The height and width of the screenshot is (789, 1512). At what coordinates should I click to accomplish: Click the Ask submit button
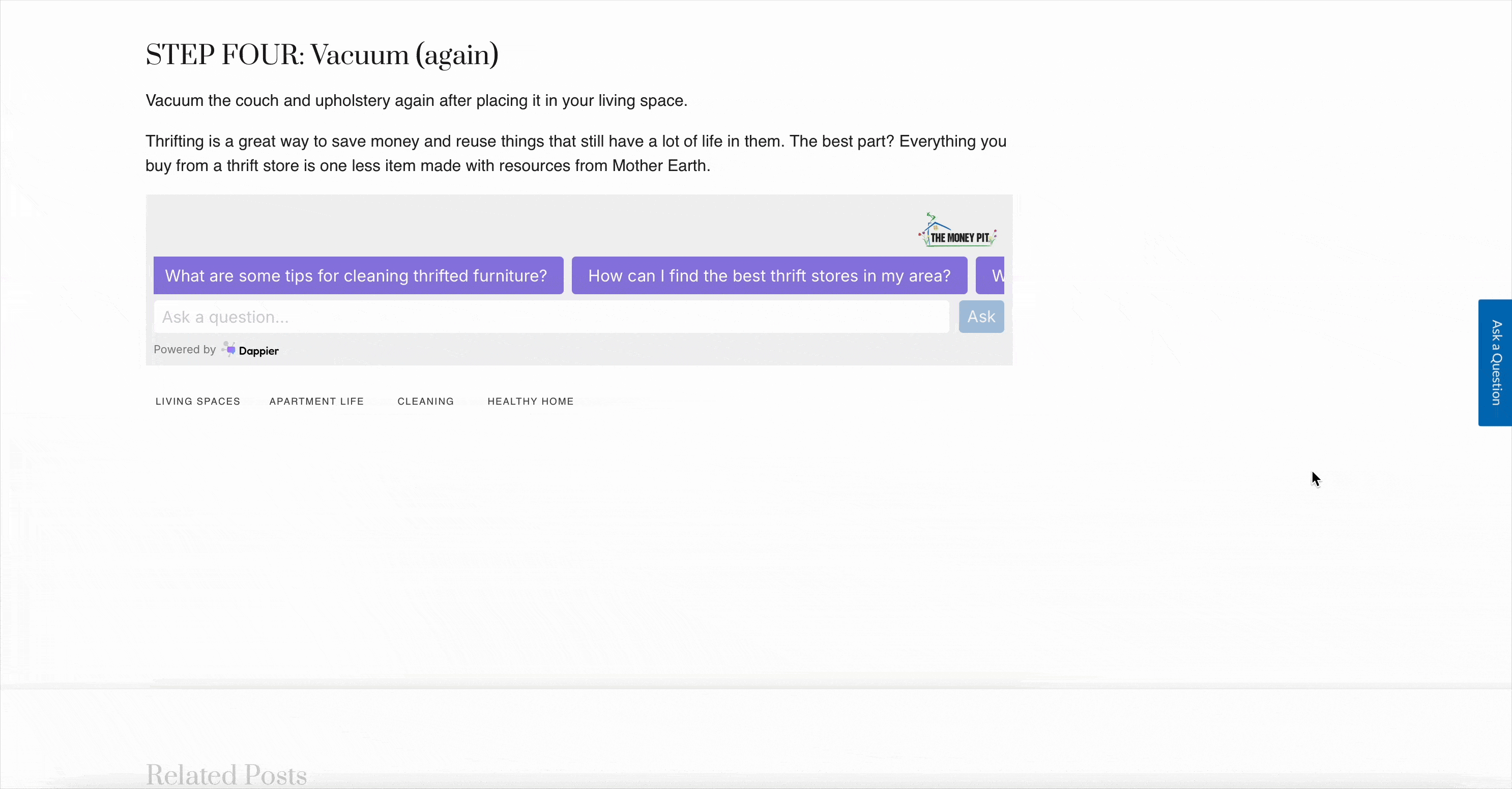[981, 317]
